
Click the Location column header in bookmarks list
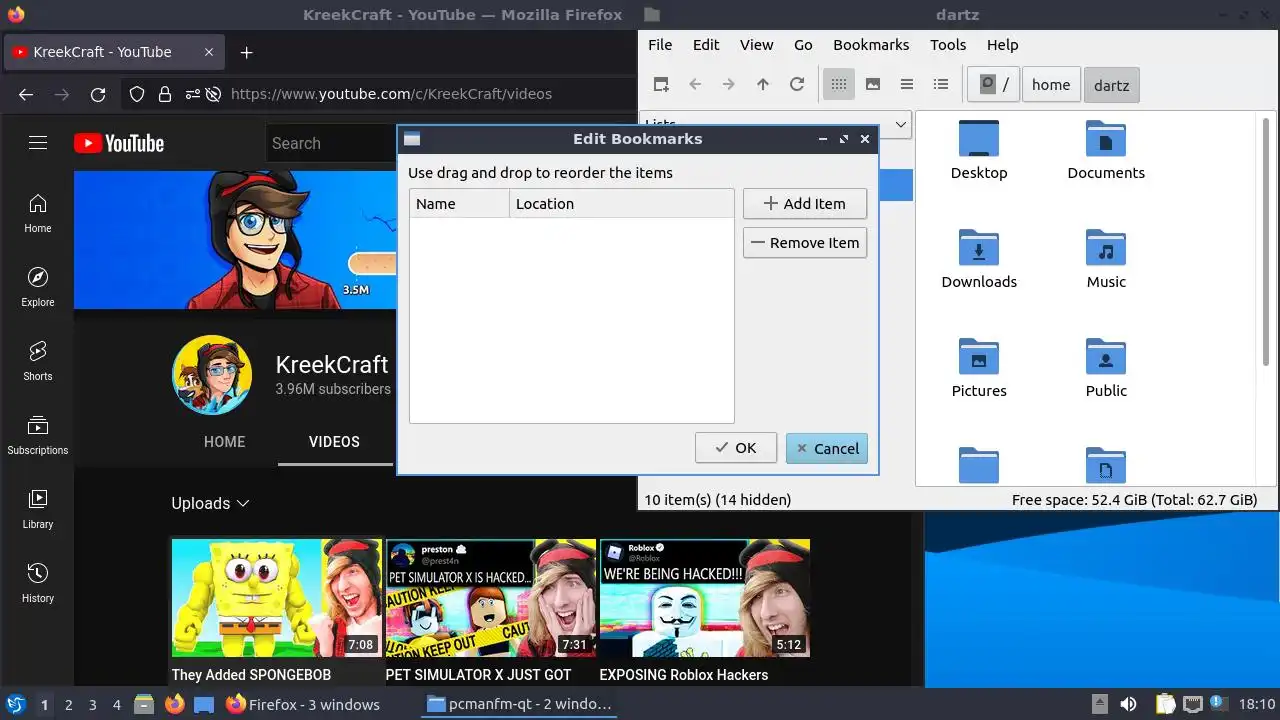click(x=622, y=204)
